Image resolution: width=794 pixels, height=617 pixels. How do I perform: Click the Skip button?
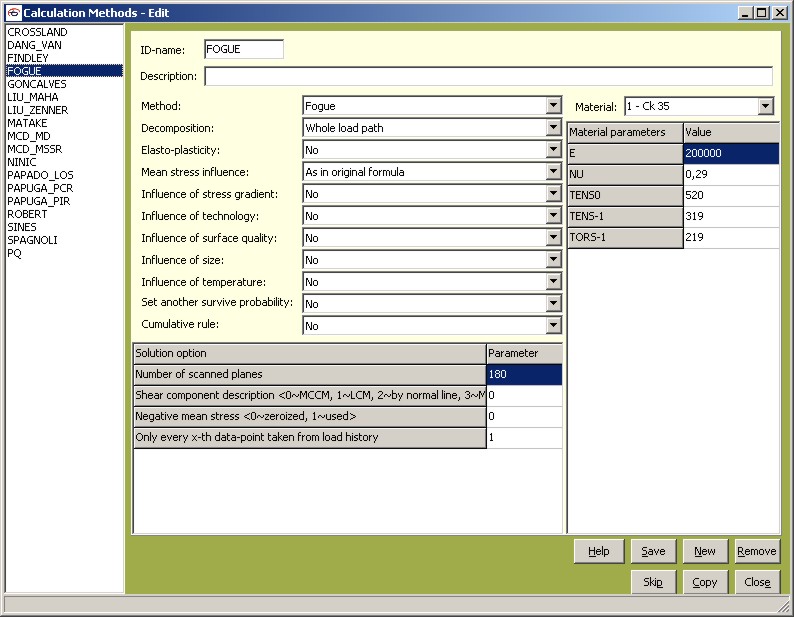click(x=653, y=582)
